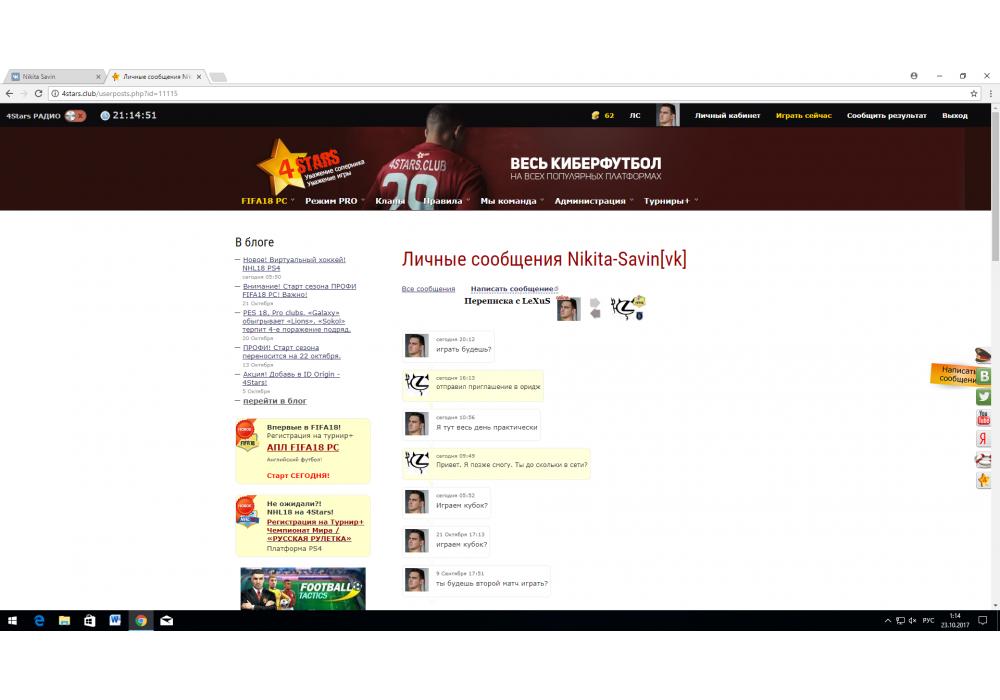Screen dimensions: 1000x700
Task: Open Регистрация на Турнир+ Чемпионат Мира link
Action: 315,530
